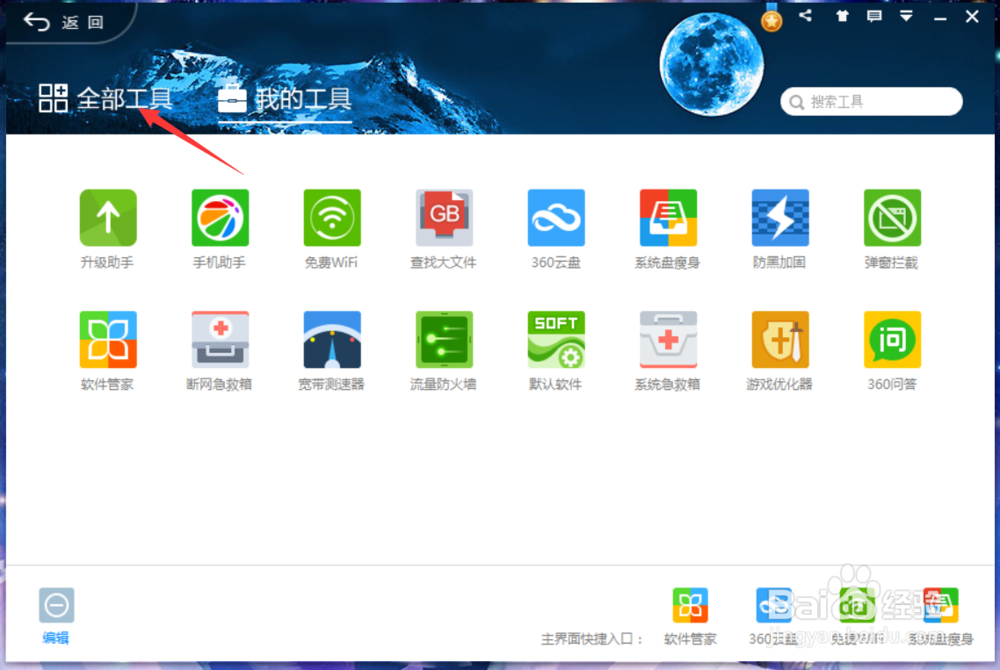Open the 默认软件 default software tool
1000x670 pixels.
coord(556,340)
